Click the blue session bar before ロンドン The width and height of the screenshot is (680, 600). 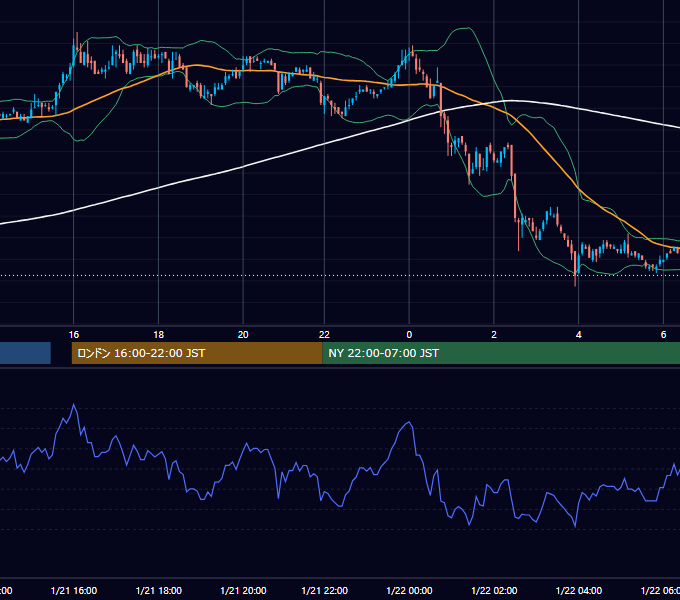point(25,353)
